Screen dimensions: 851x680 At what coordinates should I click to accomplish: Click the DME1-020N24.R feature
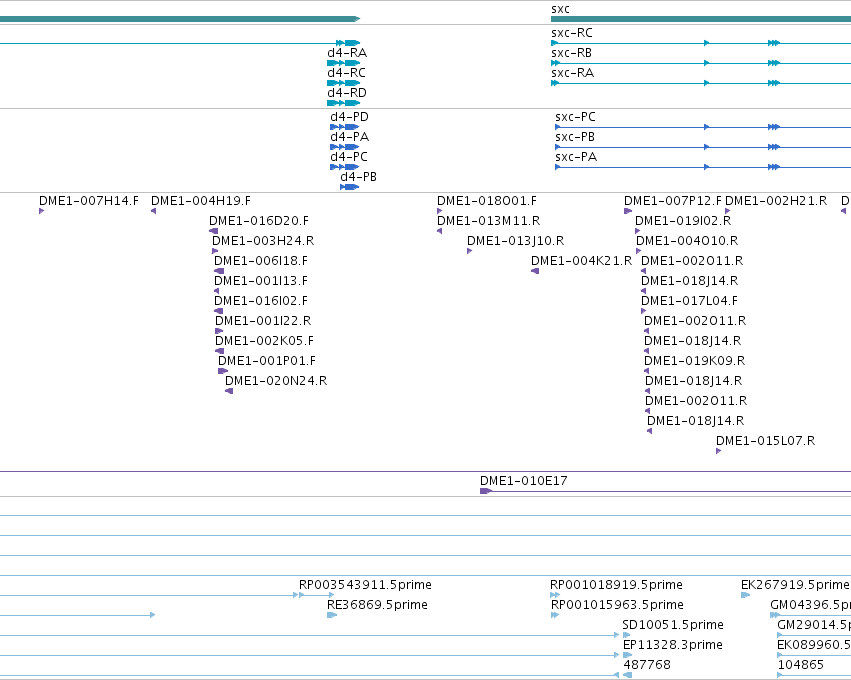(229, 391)
